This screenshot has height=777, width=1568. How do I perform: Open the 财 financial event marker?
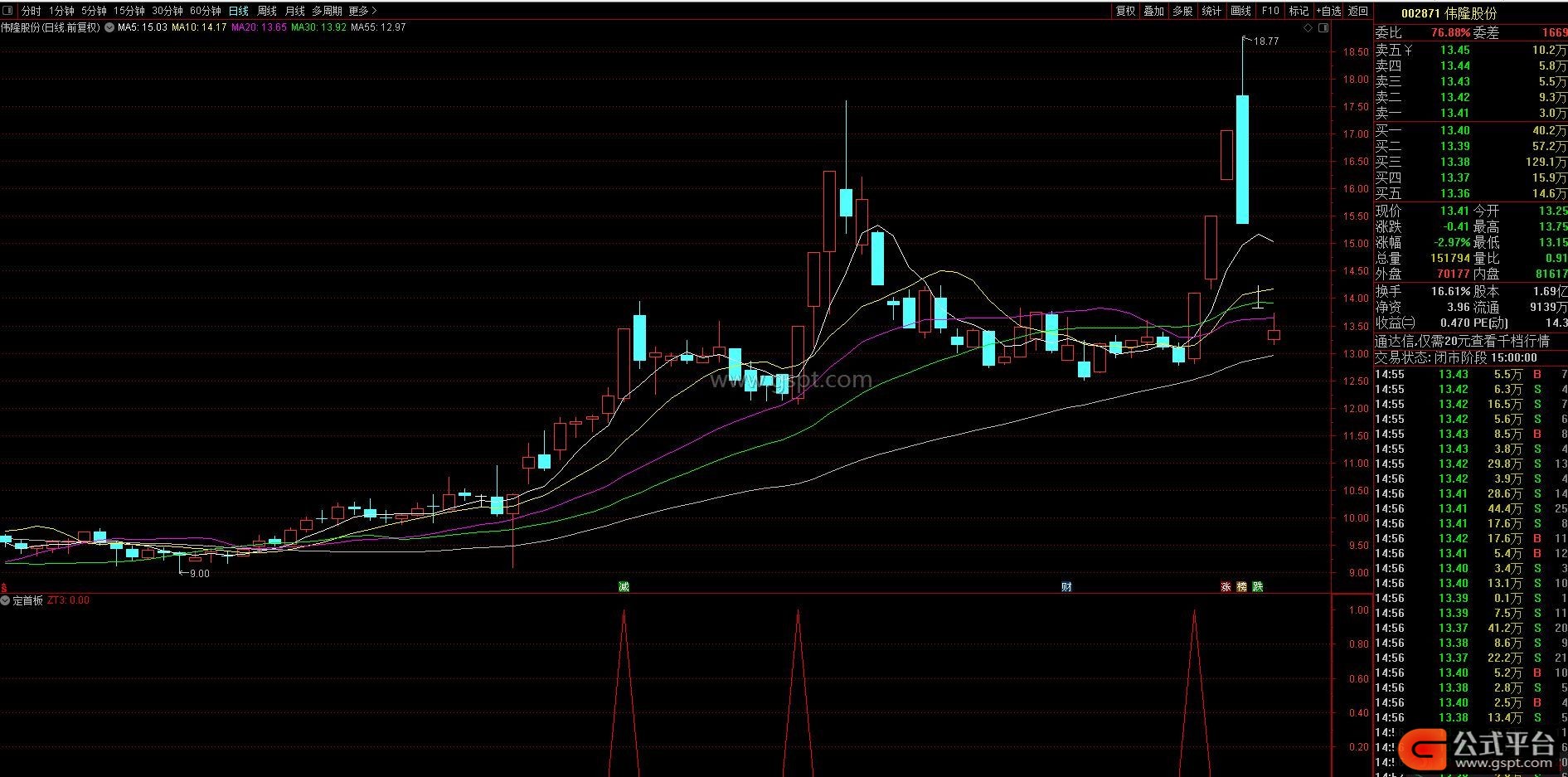pyautogui.click(x=1066, y=586)
